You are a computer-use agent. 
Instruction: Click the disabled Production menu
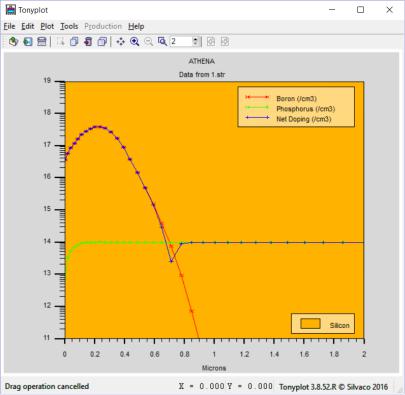[103, 26]
